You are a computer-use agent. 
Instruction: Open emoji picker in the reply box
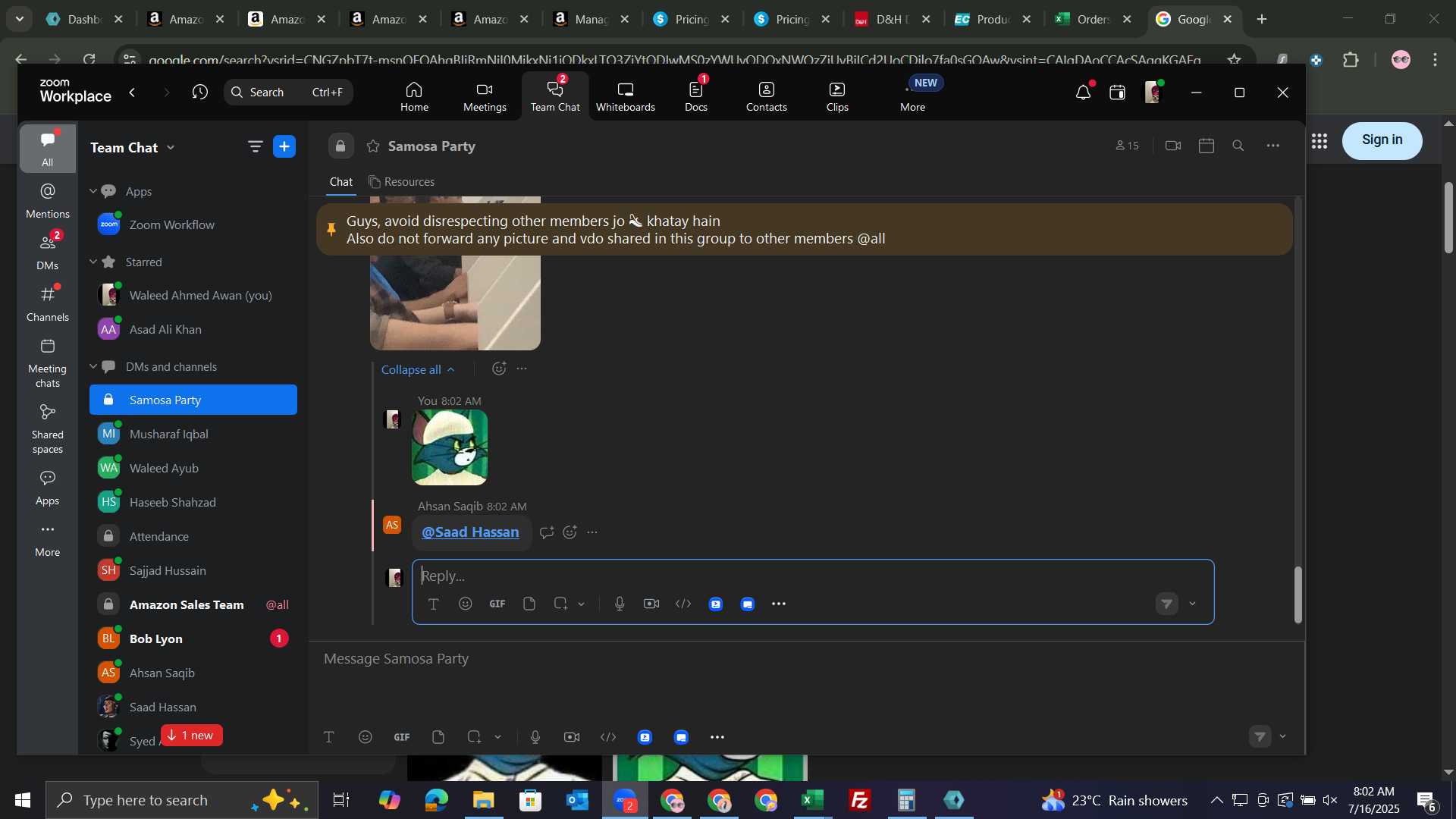pyautogui.click(x=465, y=604)
